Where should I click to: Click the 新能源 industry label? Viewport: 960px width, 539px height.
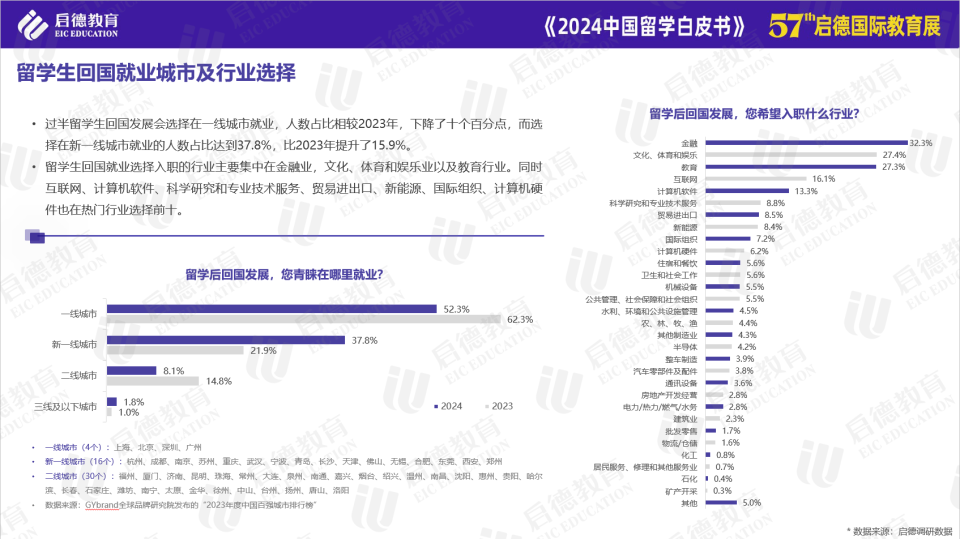pos(685,227)
